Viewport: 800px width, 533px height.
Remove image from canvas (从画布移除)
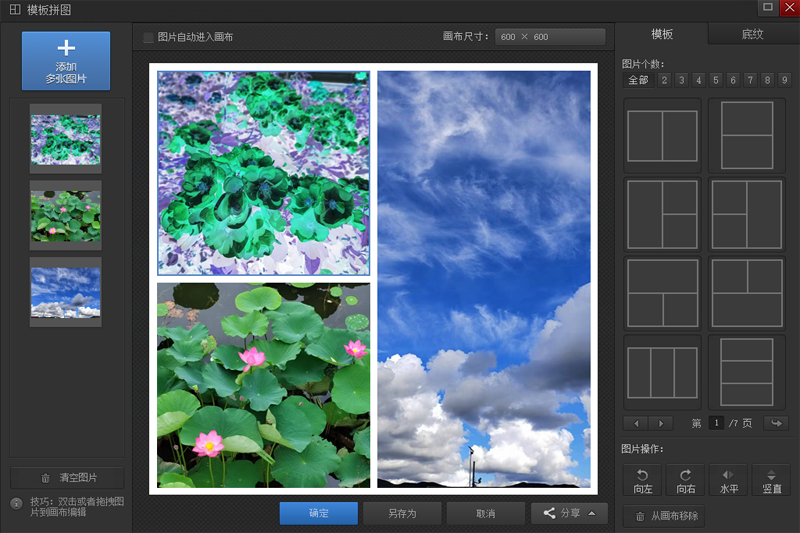[665, 516]
